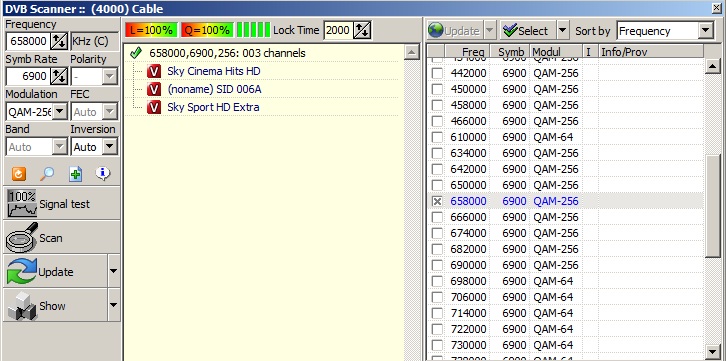Click the Signal test button label

pyautogui.click(x=64, y=204)
